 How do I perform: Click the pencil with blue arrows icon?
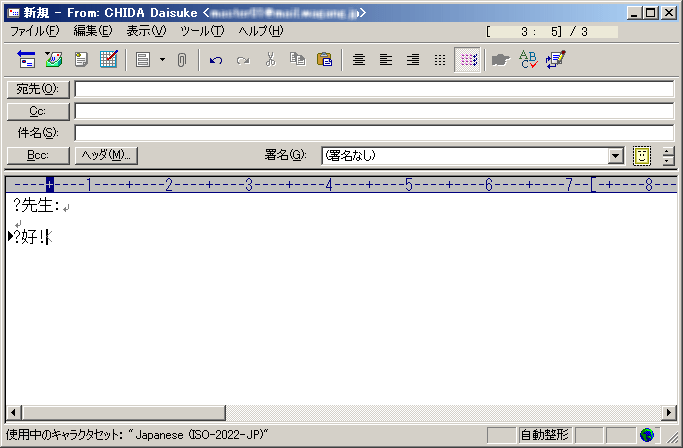pos(555,60)
